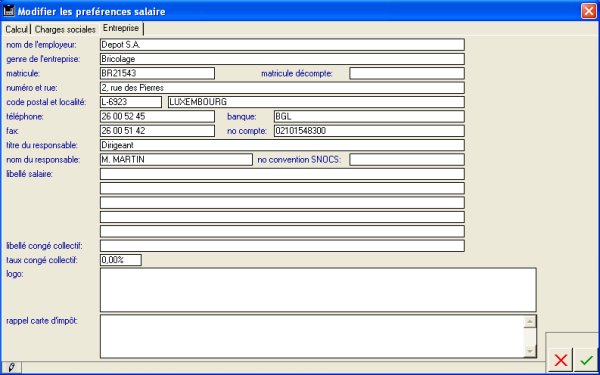Viewport: 600px width, 375px height.
Task: Click the pen icon in the status bar
Action: (11, 367)
